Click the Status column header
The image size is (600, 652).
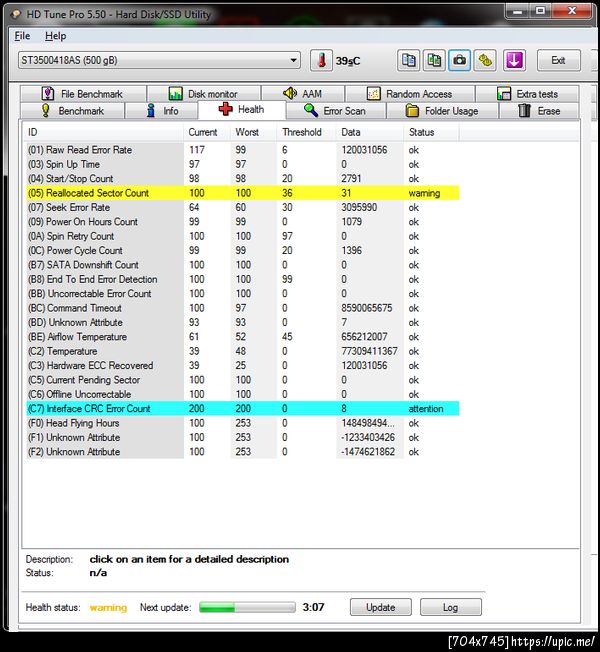(x=432, y=132)
